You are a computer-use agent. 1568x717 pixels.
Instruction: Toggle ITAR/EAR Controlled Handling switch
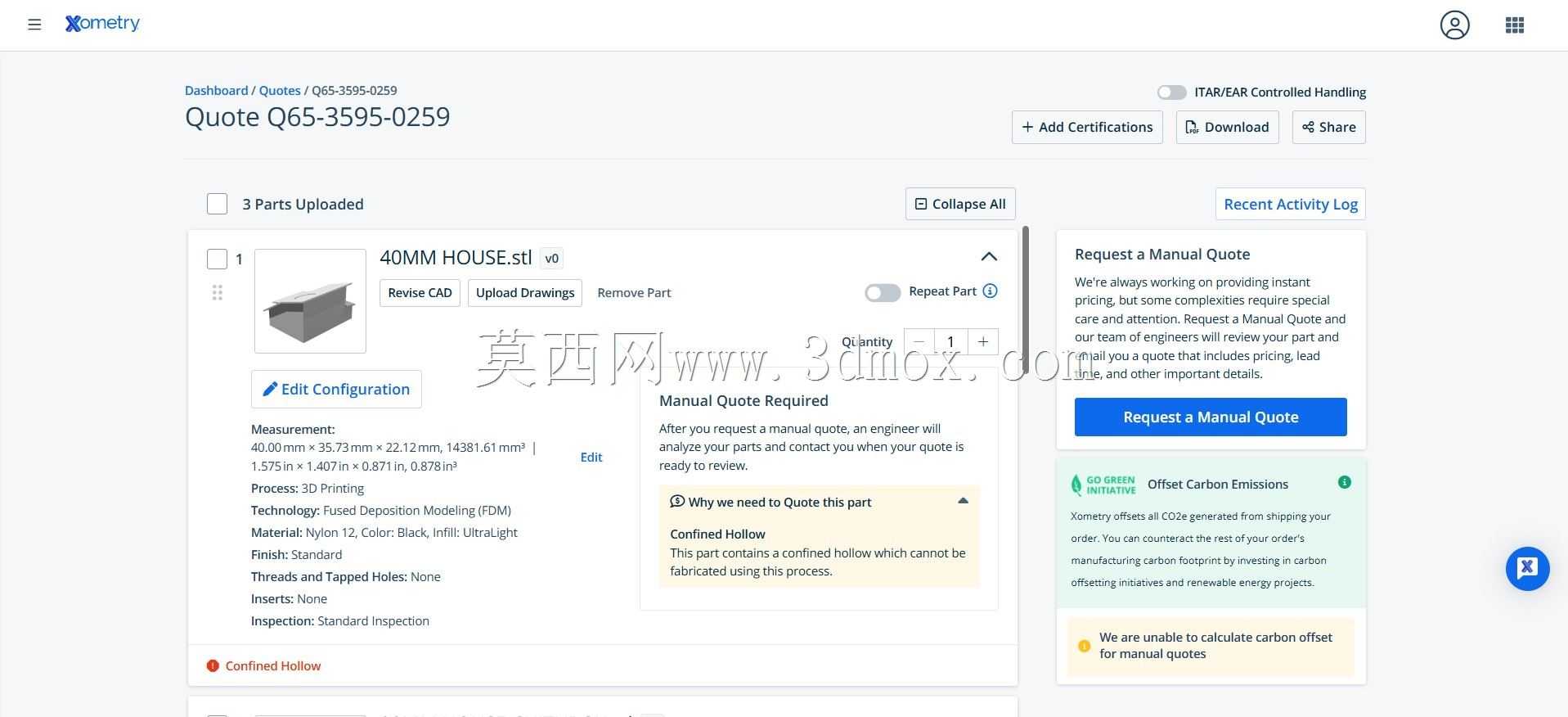tap(1171, 92)
